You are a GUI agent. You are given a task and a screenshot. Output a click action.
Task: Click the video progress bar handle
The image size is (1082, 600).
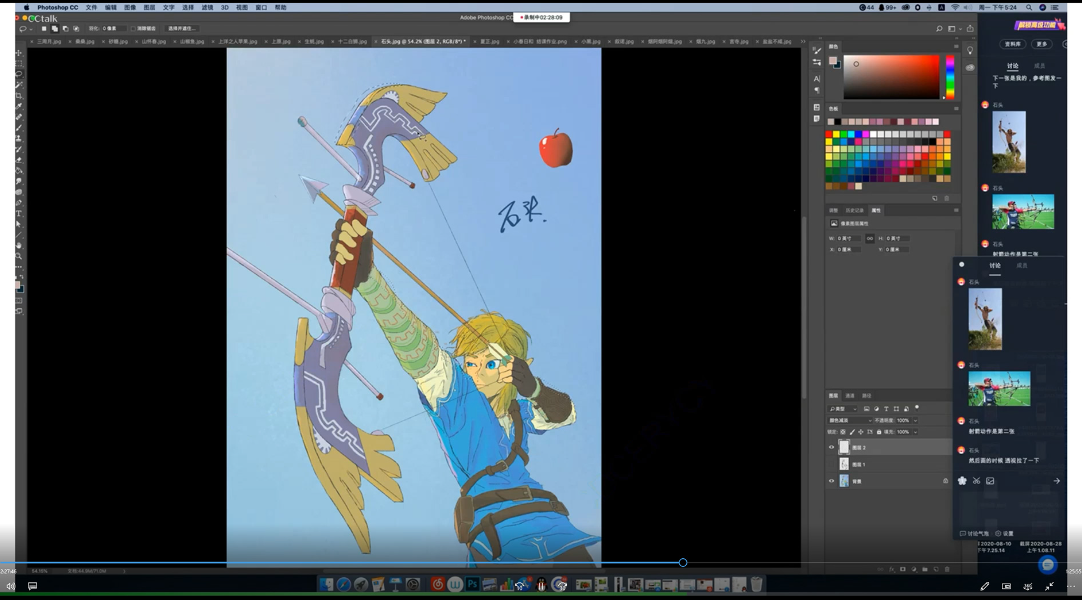pos(682,563)
